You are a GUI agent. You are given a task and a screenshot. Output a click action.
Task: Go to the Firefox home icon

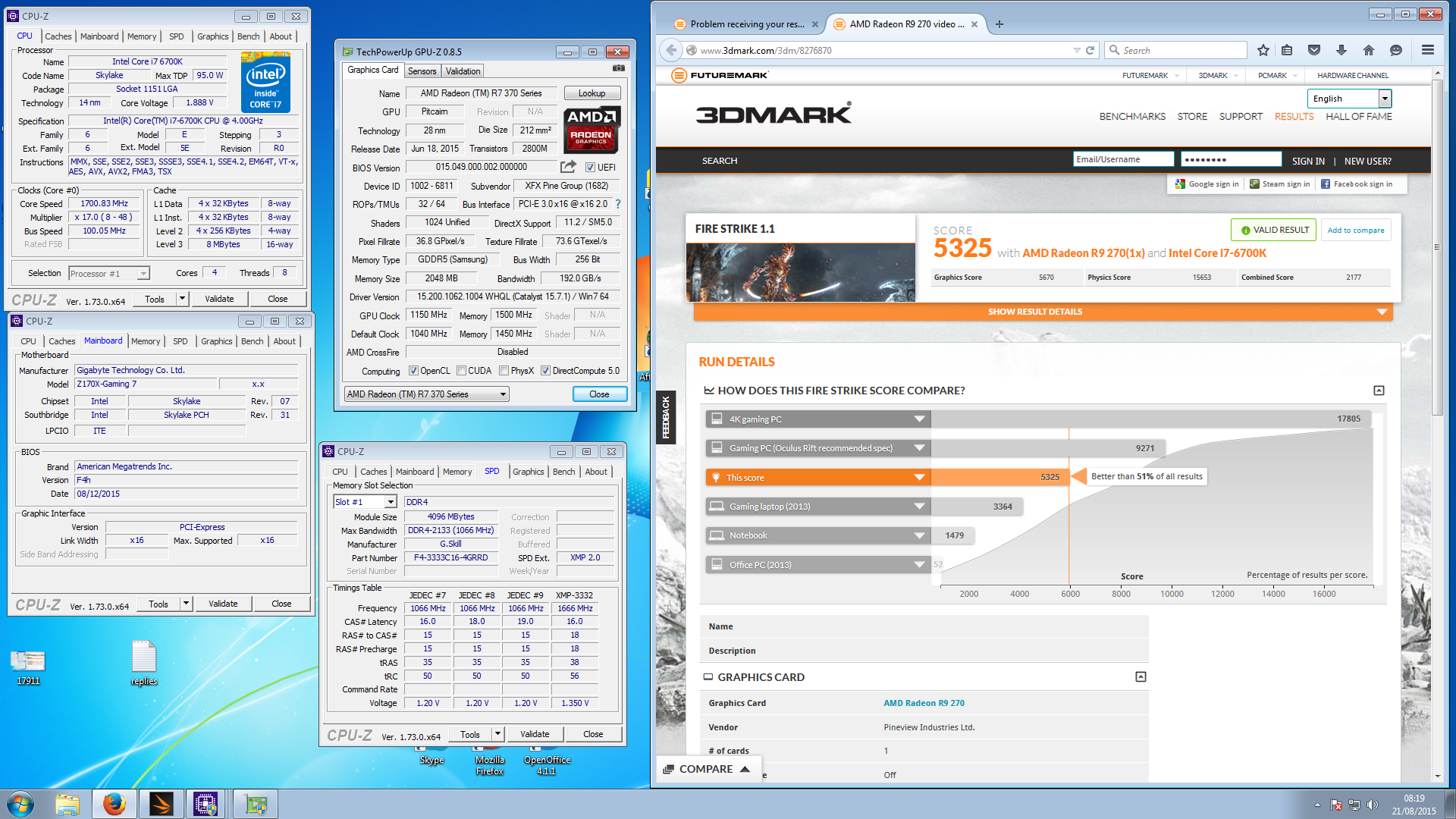[x=1368, y=50]
